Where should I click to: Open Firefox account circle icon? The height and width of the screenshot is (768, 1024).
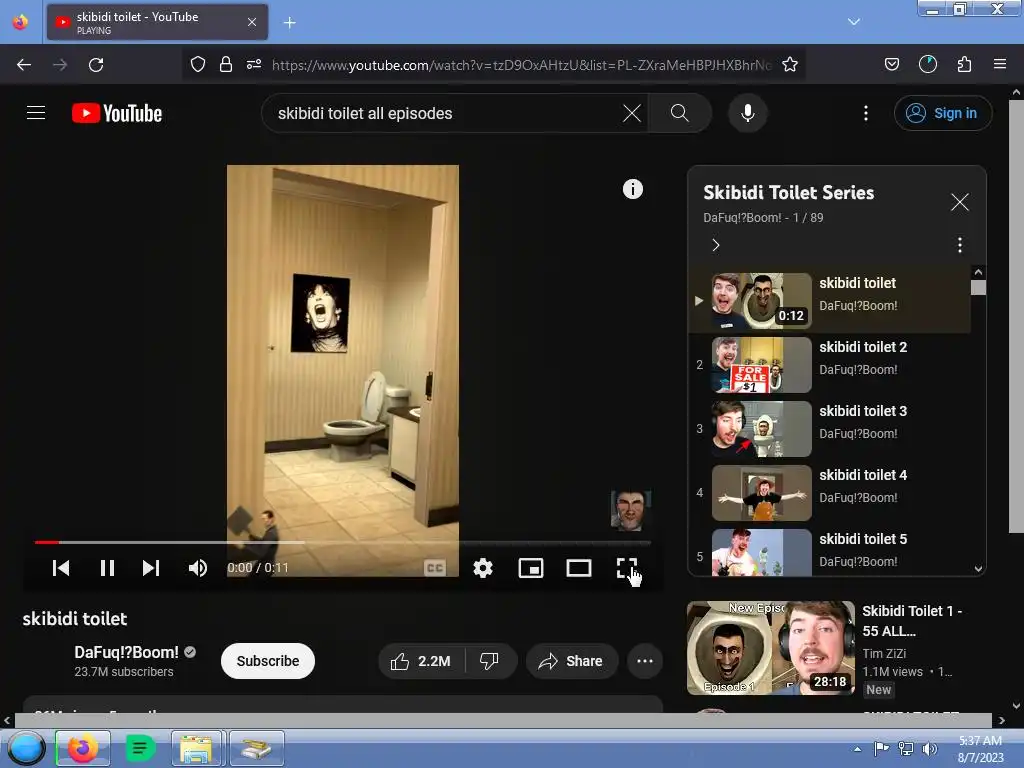click(928, 64)
